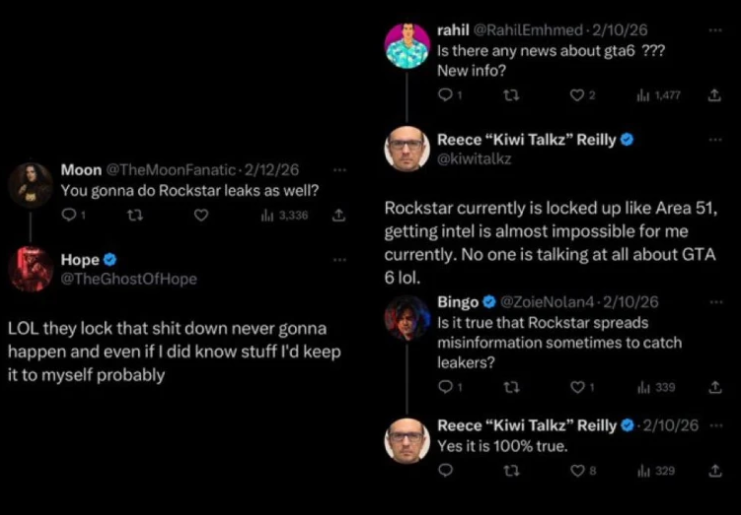
Task: Open the @kiwitalkz profile handle
Action: pyautogui.click(x=474, y=159)
